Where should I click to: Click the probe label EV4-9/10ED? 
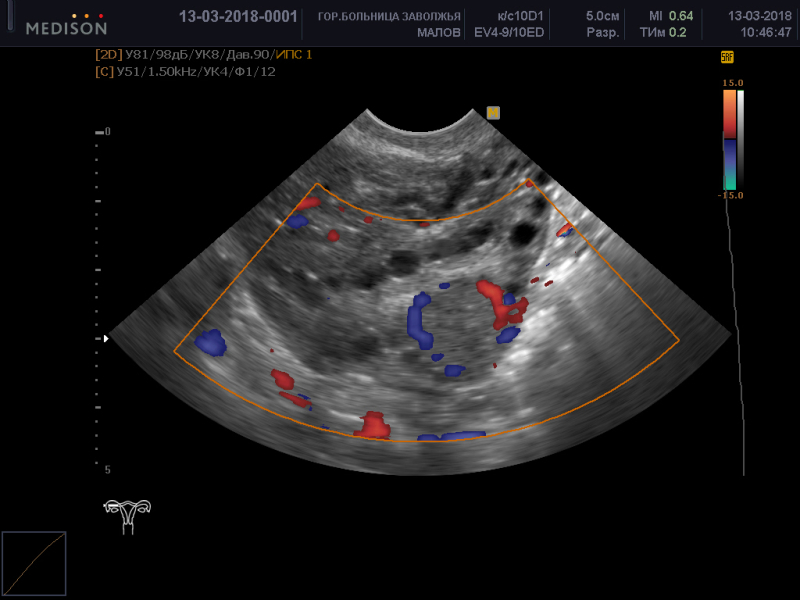coord(509,33)
